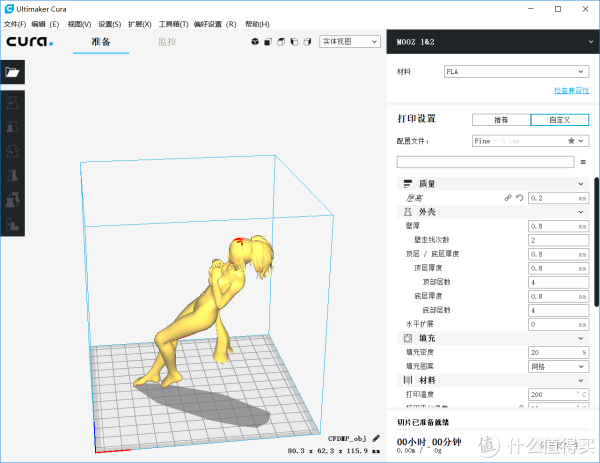Open the 编辑(E) menu
The image size is (600, 463).
45,24
